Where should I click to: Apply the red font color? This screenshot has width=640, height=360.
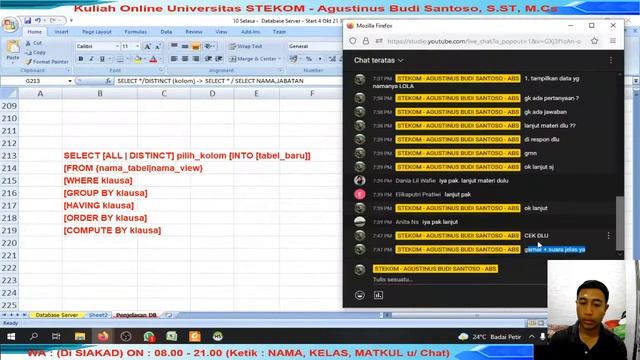tap(153, 60)
